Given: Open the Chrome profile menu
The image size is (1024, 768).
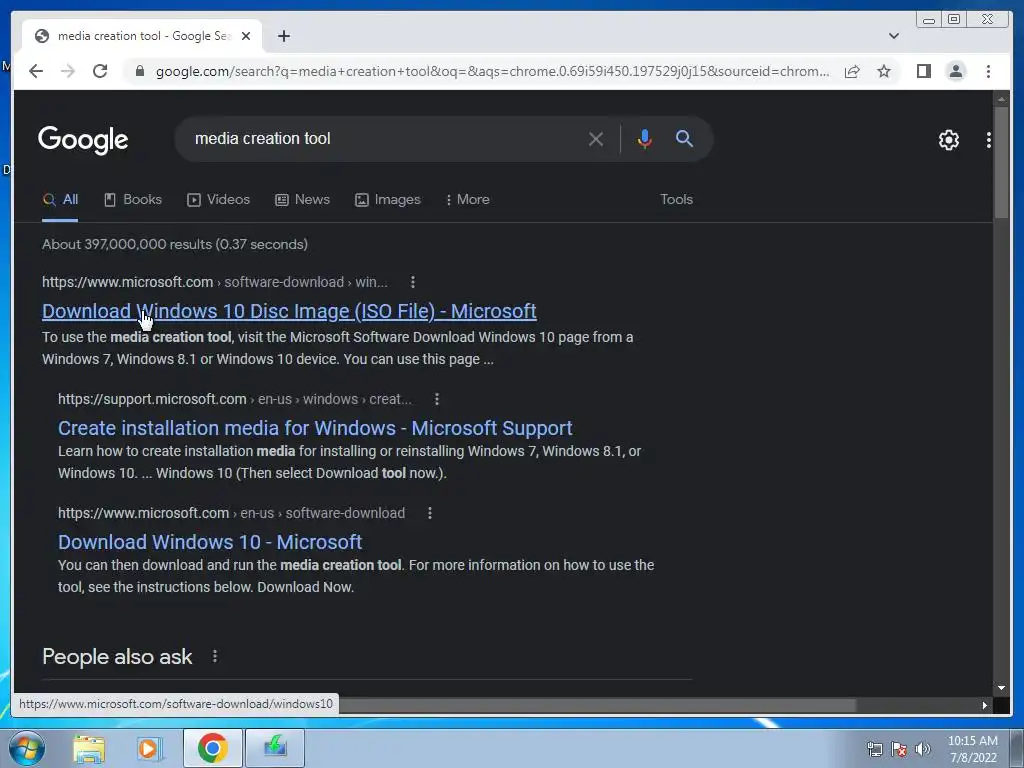Looking at the screenshot, I should (x=955, y=71).
